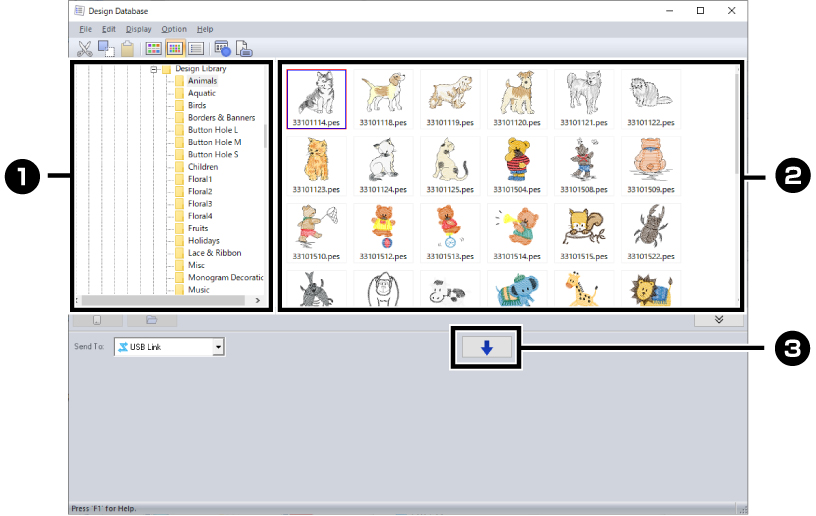Click the Copy icon in toolbar
This screenshot has width=816, height=516.
[105, 47]
